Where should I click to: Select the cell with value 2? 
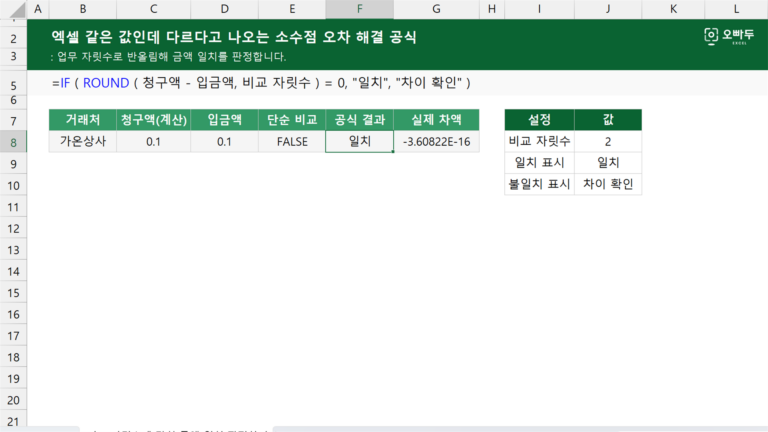coord(608,142)
